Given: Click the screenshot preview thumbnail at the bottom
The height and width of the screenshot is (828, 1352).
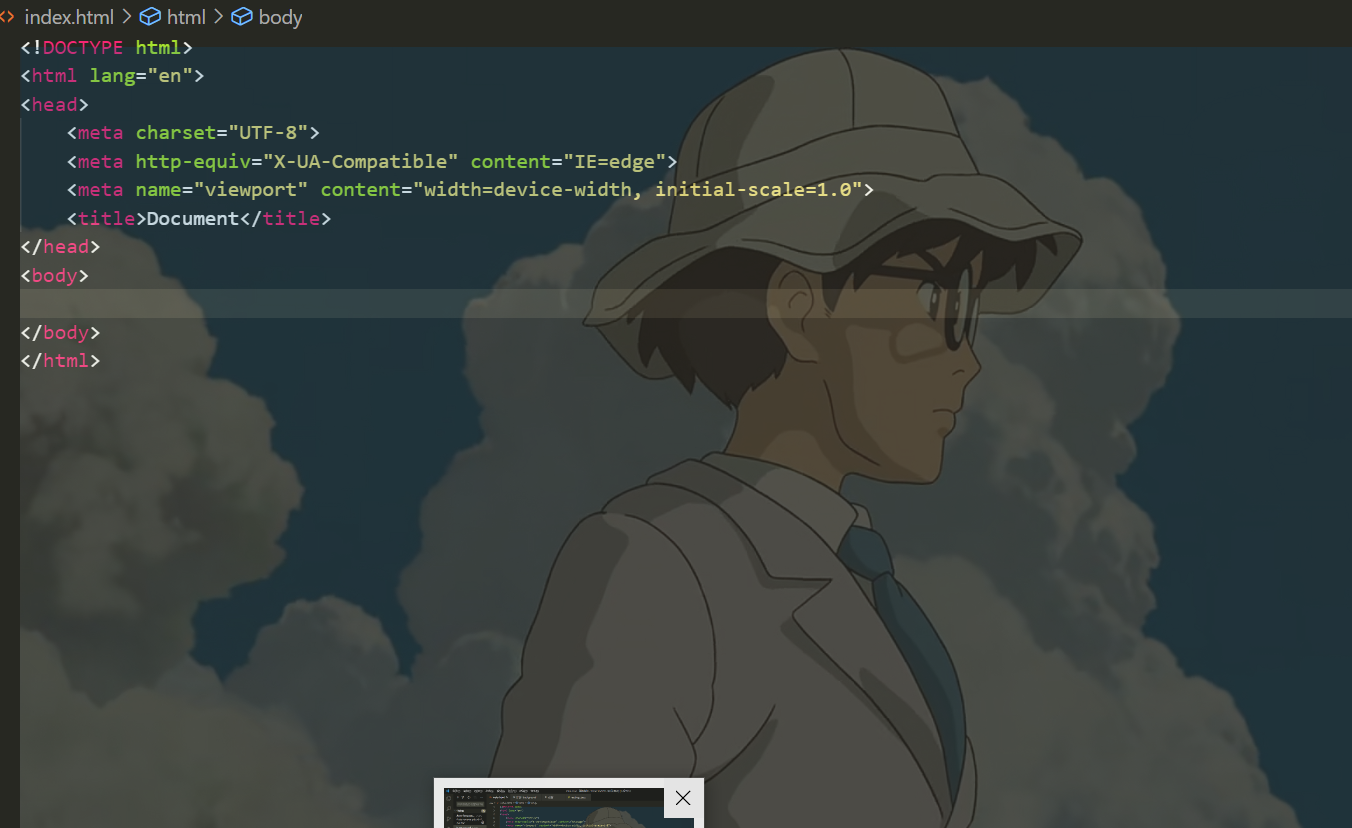Looking at the screenshot, I should point(555,810).
